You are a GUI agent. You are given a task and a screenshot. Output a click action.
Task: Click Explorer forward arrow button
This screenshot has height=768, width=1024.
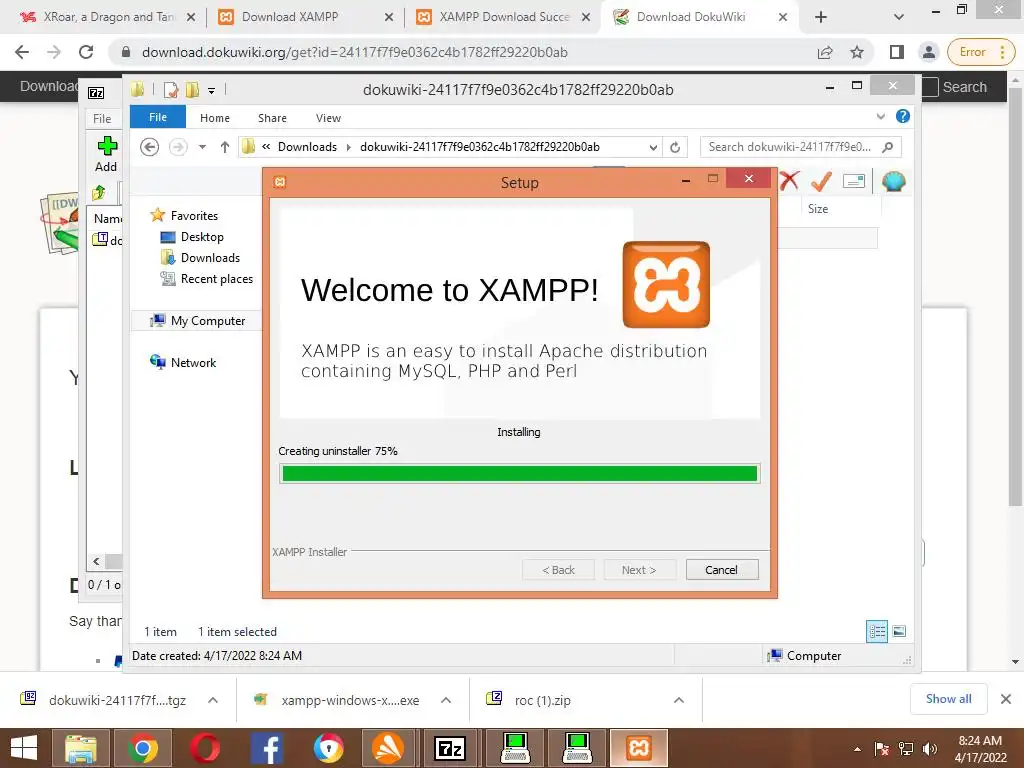pyautogui.click(x=178, y=147)
